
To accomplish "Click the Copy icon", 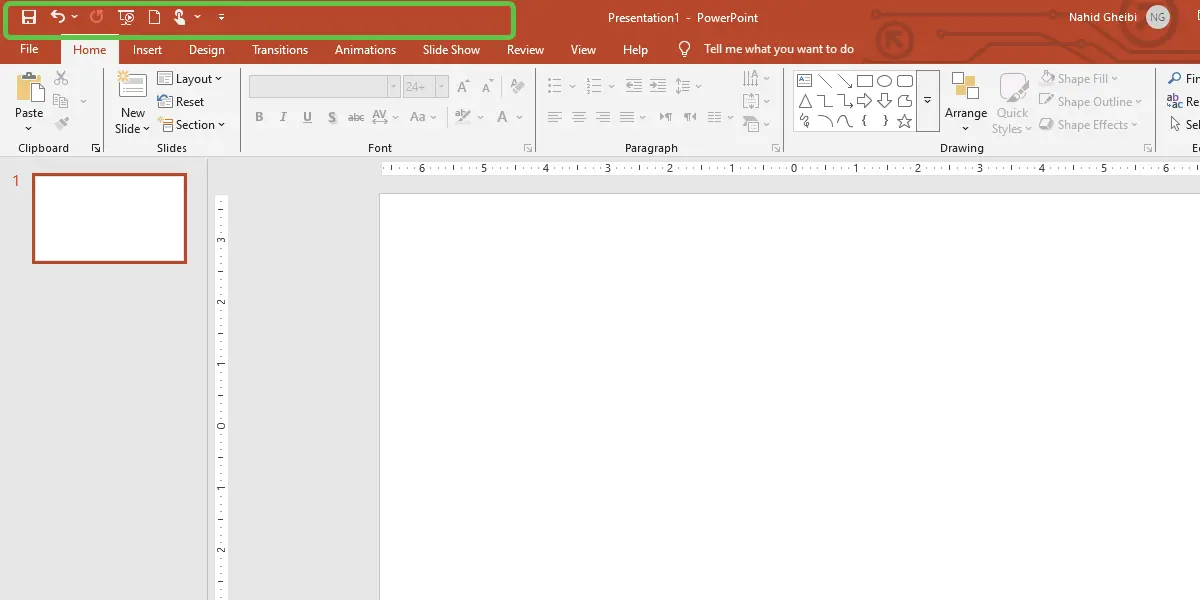I will (x=60, y=101).
